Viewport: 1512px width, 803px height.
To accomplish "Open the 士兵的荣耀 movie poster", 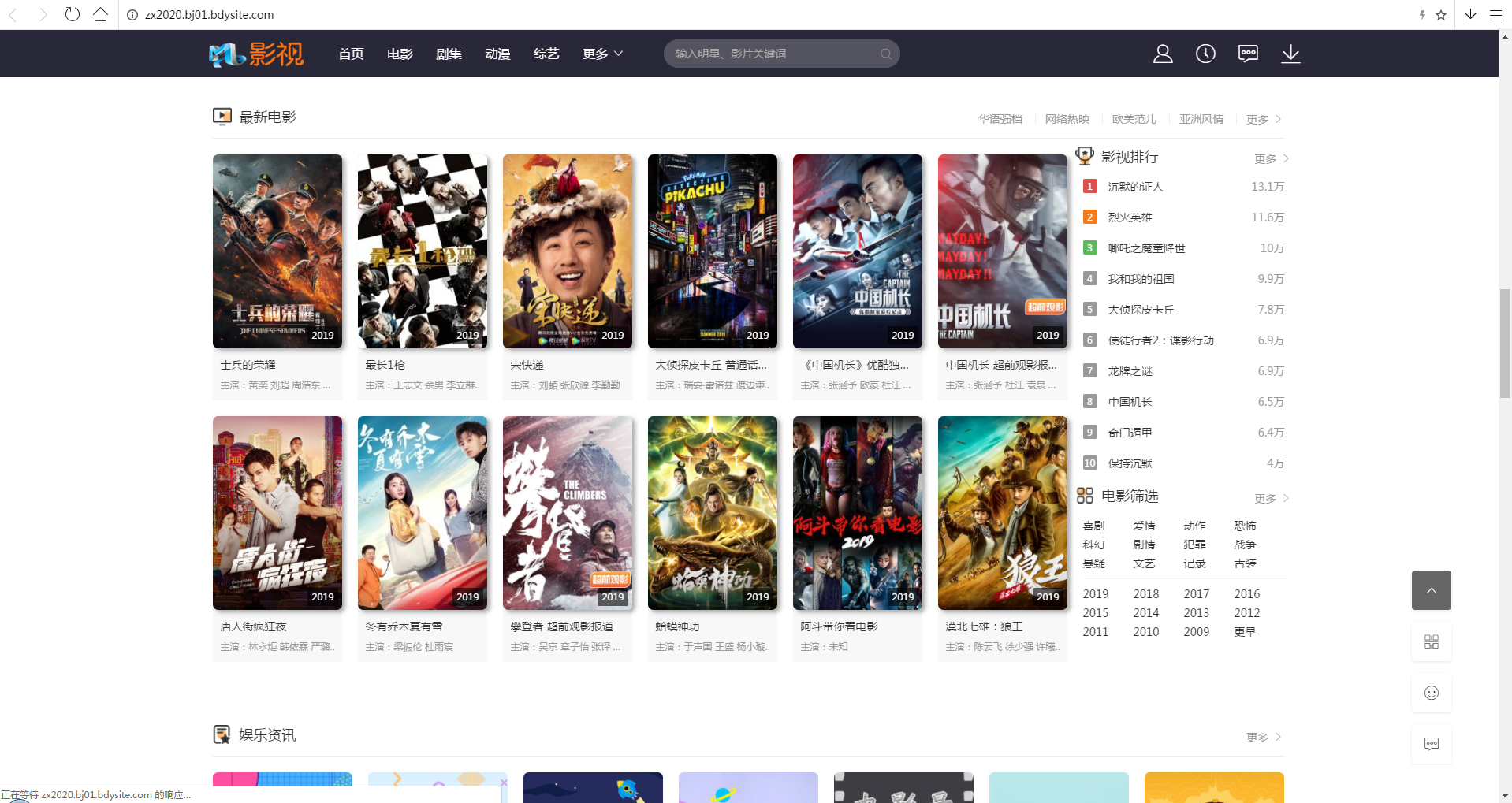I will point(277,251).
